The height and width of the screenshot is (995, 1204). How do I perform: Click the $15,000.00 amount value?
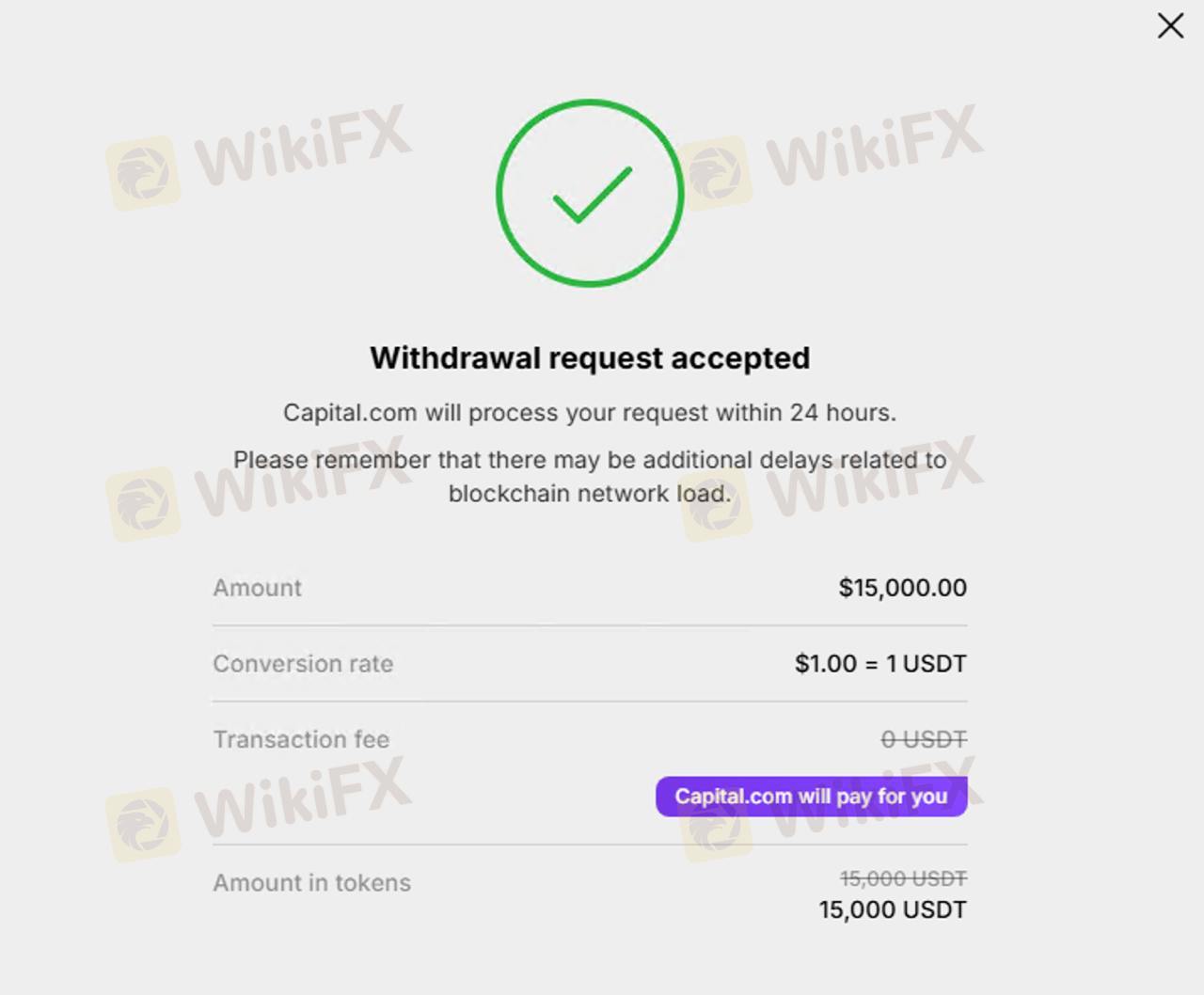(x=902, y=588)
